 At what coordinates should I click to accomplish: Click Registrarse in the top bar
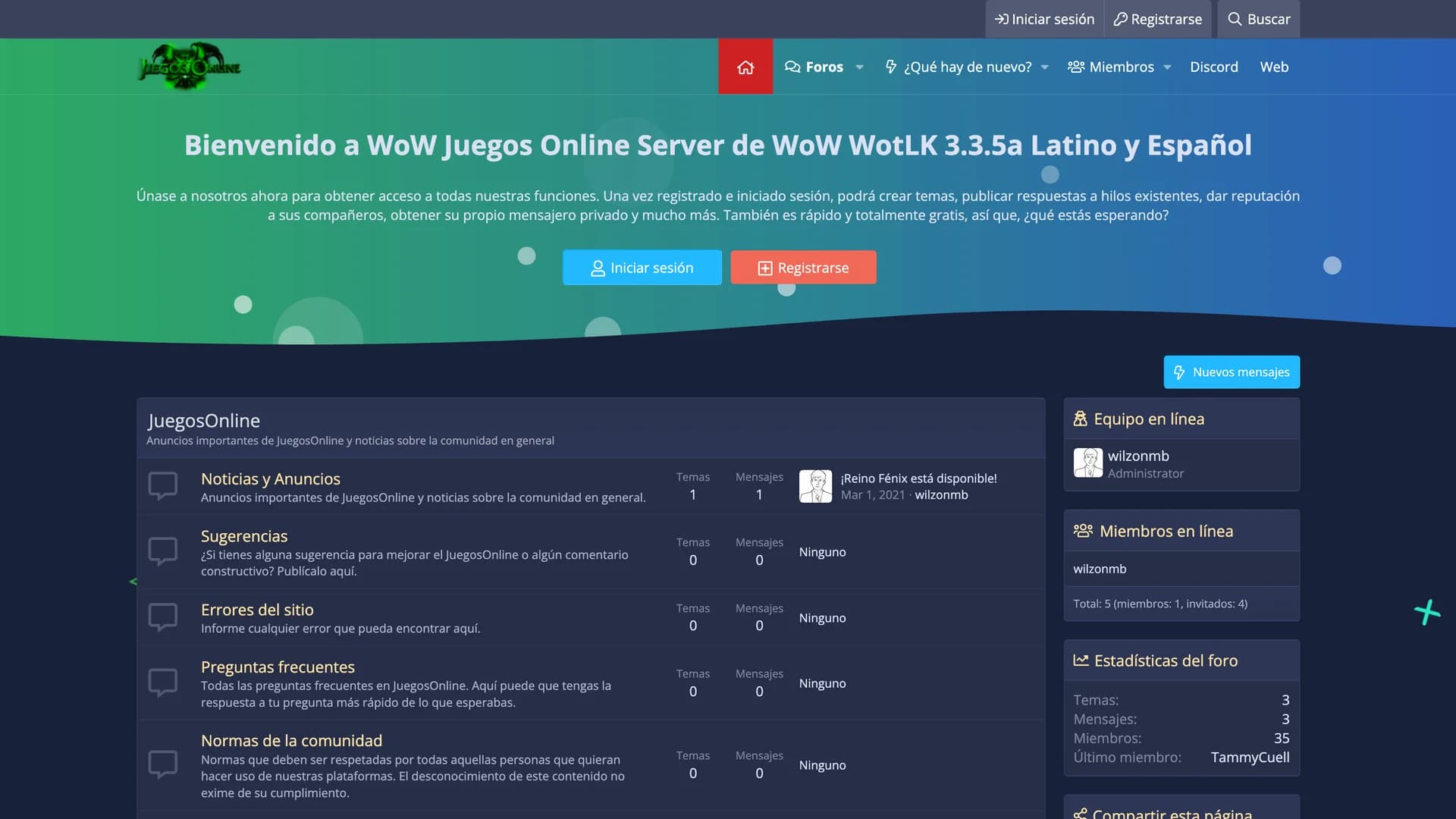click(x=1157, y=19)
